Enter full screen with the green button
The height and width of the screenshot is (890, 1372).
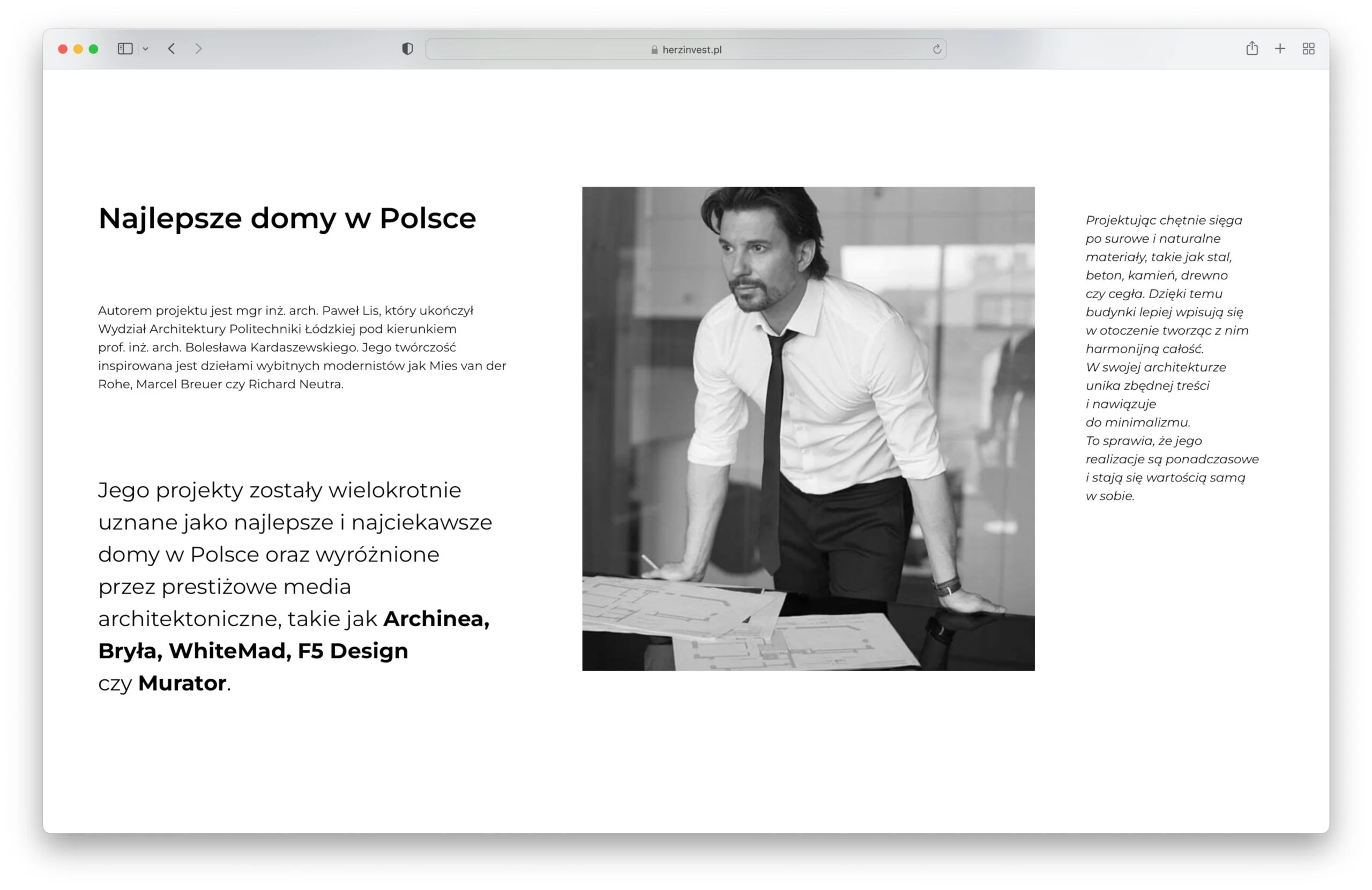[93, 49]
